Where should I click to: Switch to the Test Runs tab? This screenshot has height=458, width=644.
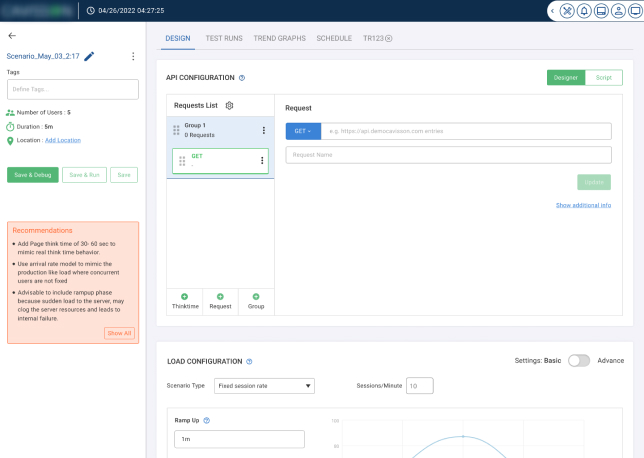pos(222,38)
